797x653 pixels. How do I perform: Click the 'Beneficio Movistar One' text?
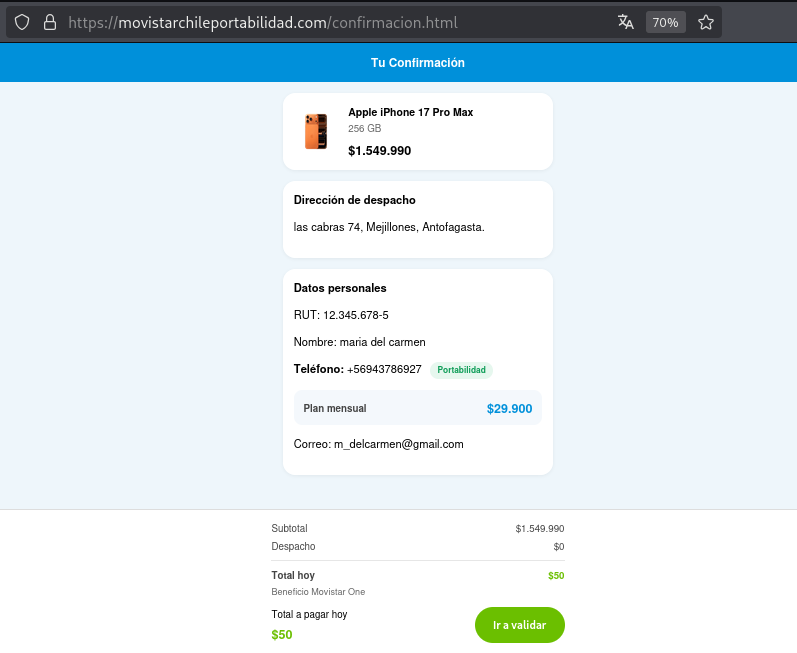coord(318,592)
